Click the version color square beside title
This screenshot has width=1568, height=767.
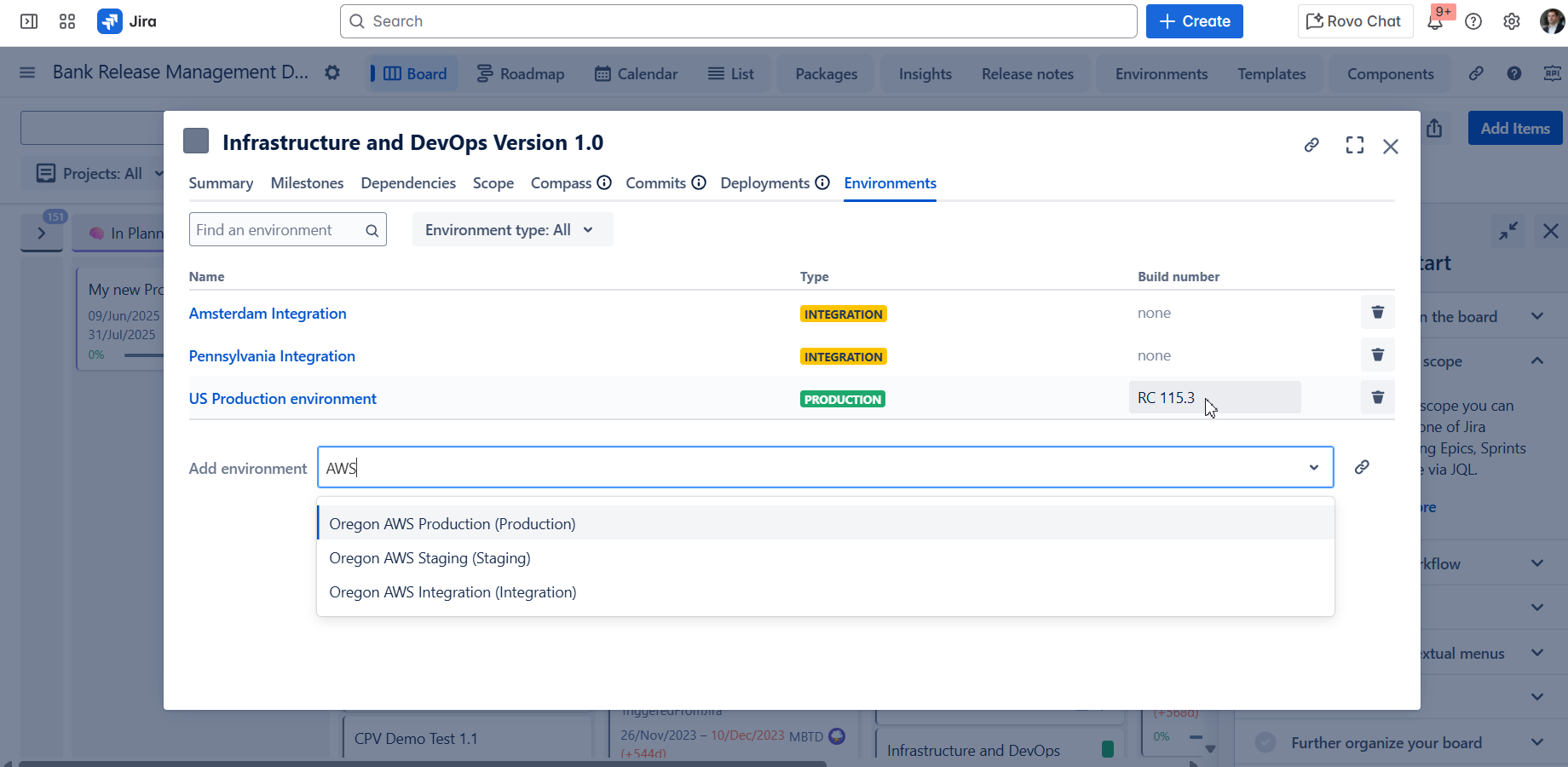point(196,141)
